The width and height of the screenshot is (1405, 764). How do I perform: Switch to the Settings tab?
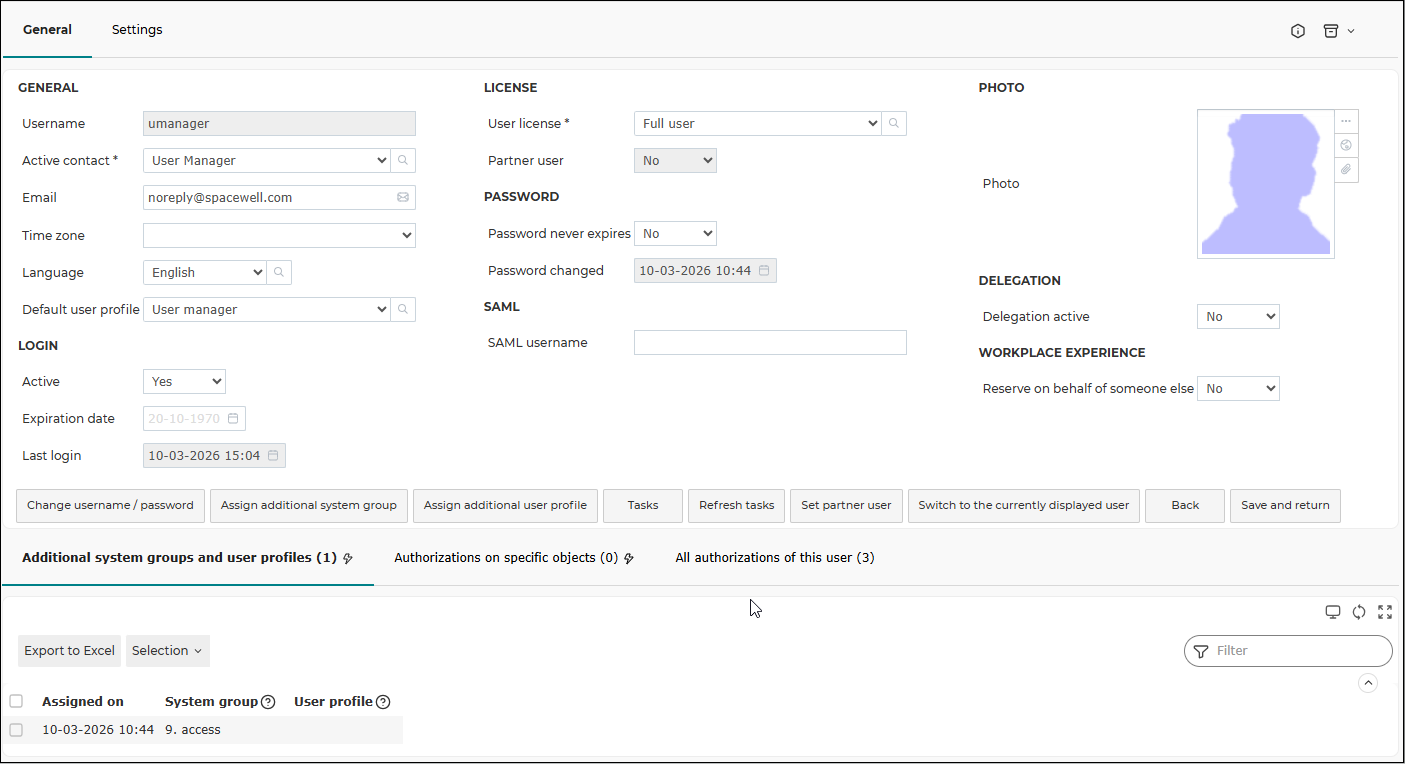[137, 30]
